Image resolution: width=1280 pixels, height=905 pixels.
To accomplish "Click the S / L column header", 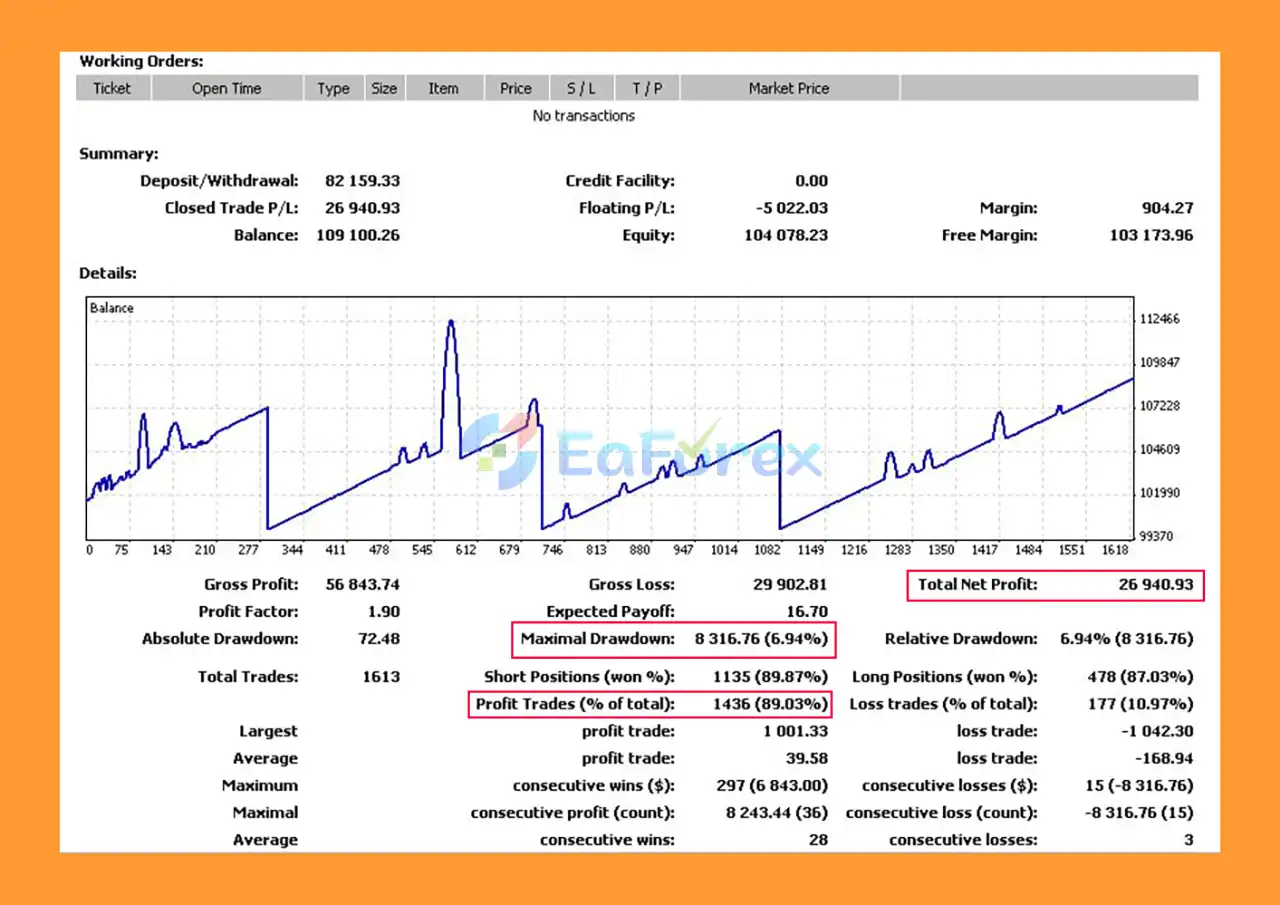I will coord(582,88).
